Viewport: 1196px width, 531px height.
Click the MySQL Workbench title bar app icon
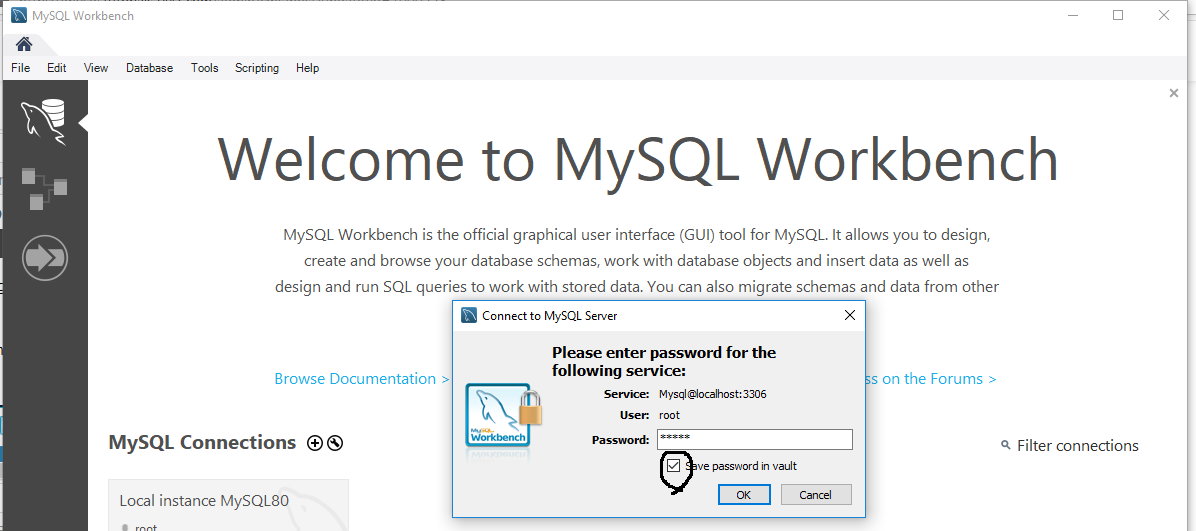(19, 15)
